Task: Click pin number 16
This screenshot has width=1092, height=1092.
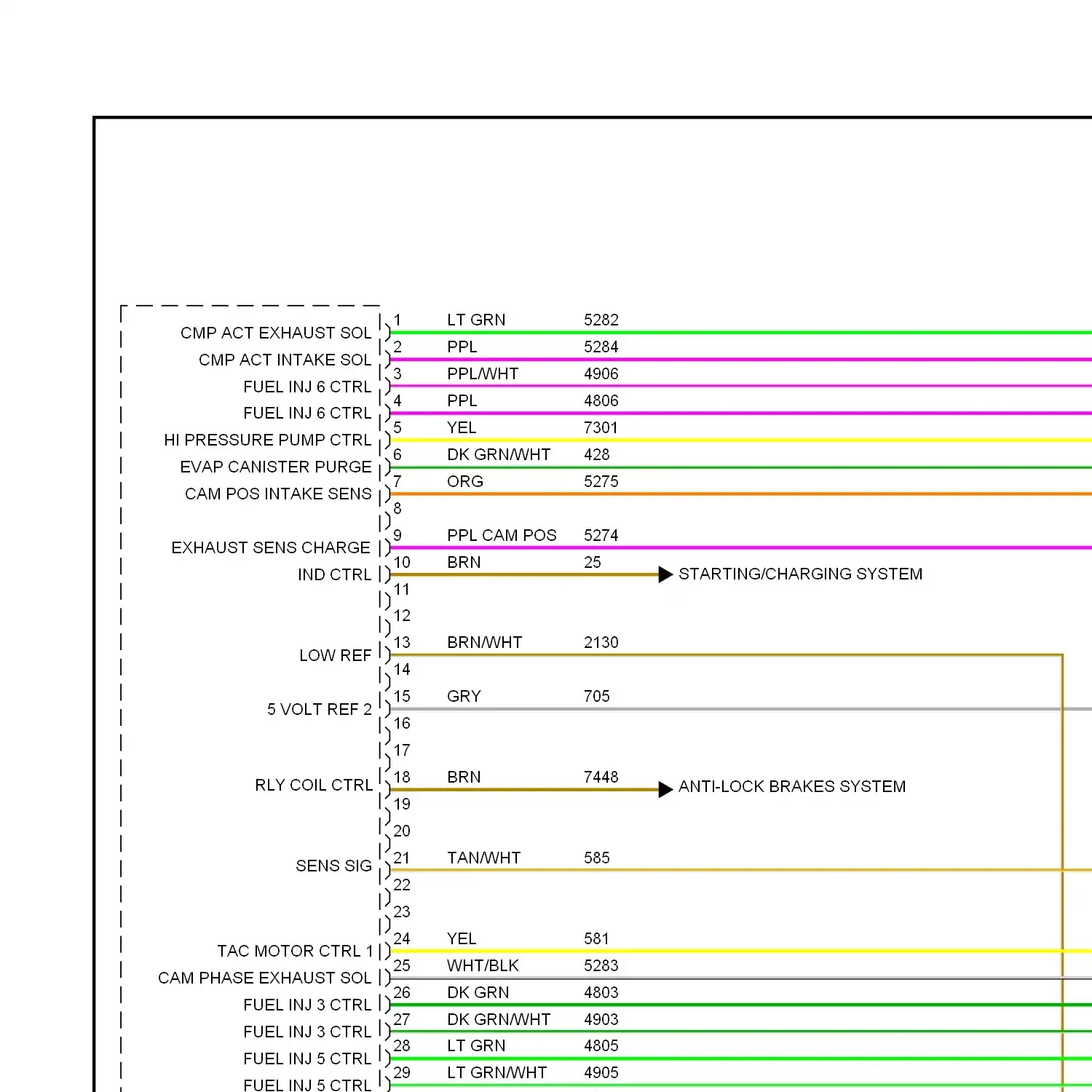Action: click(402, 723)
